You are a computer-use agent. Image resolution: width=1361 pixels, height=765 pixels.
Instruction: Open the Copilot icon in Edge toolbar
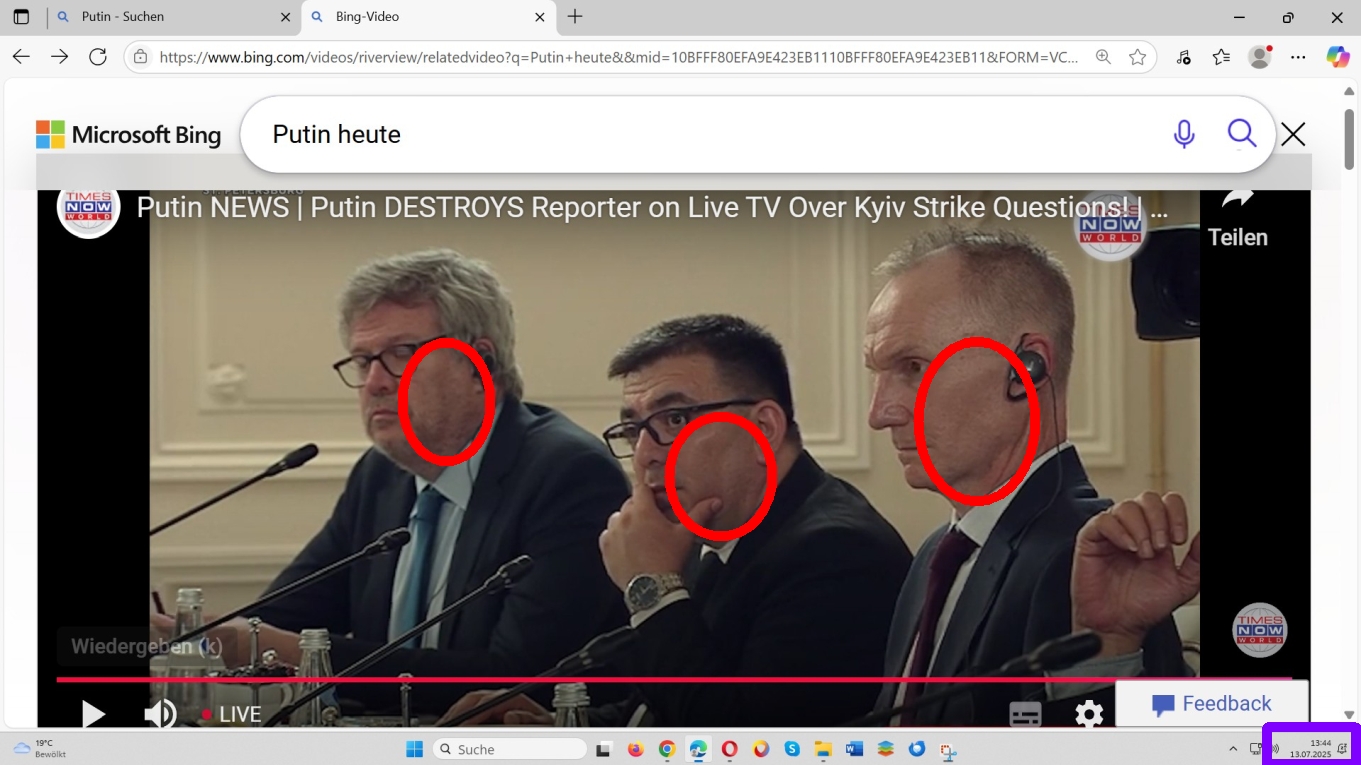click(x=1337, y=57)
